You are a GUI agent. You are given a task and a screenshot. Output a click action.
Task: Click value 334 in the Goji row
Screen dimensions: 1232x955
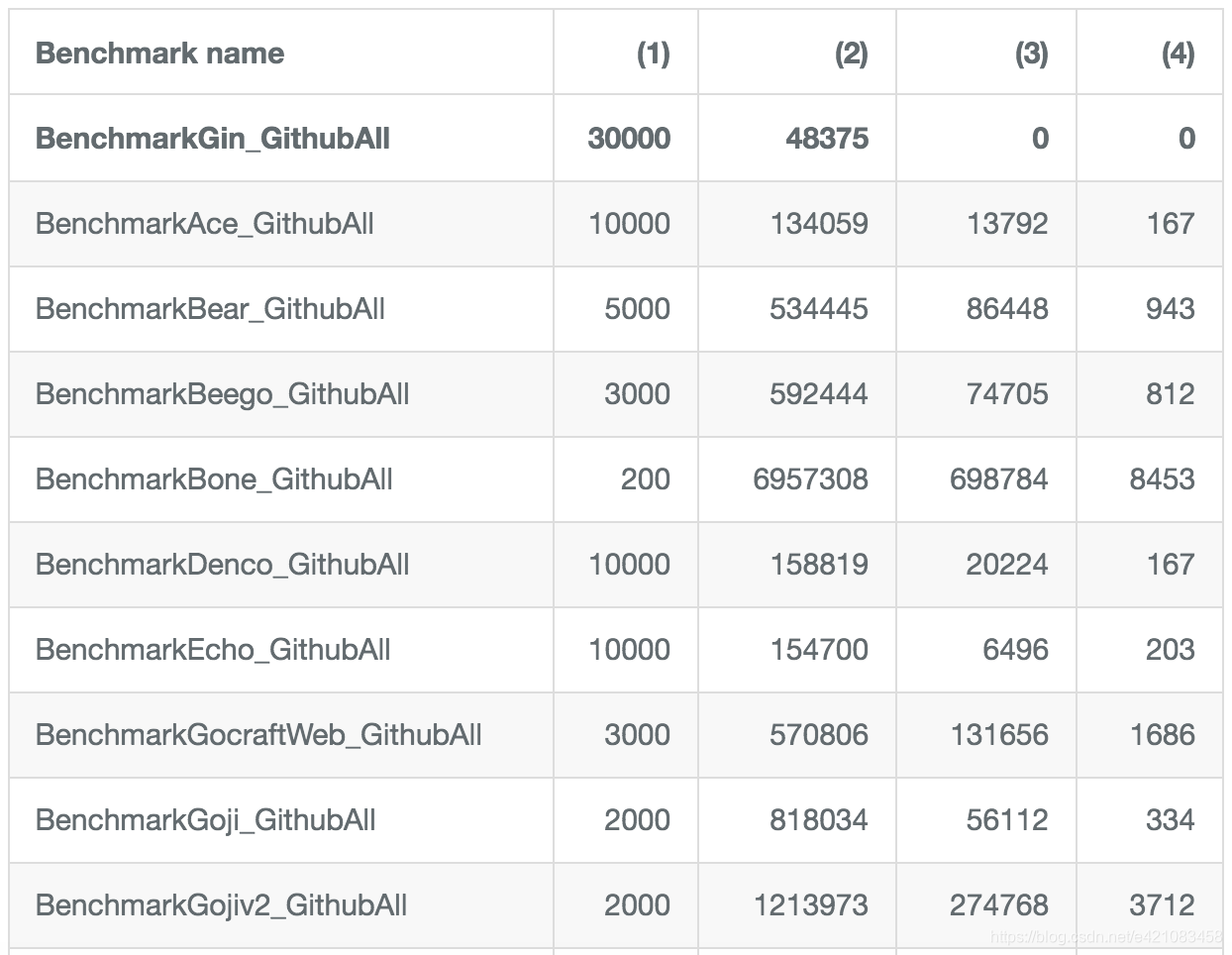[x=1171, y=820]
